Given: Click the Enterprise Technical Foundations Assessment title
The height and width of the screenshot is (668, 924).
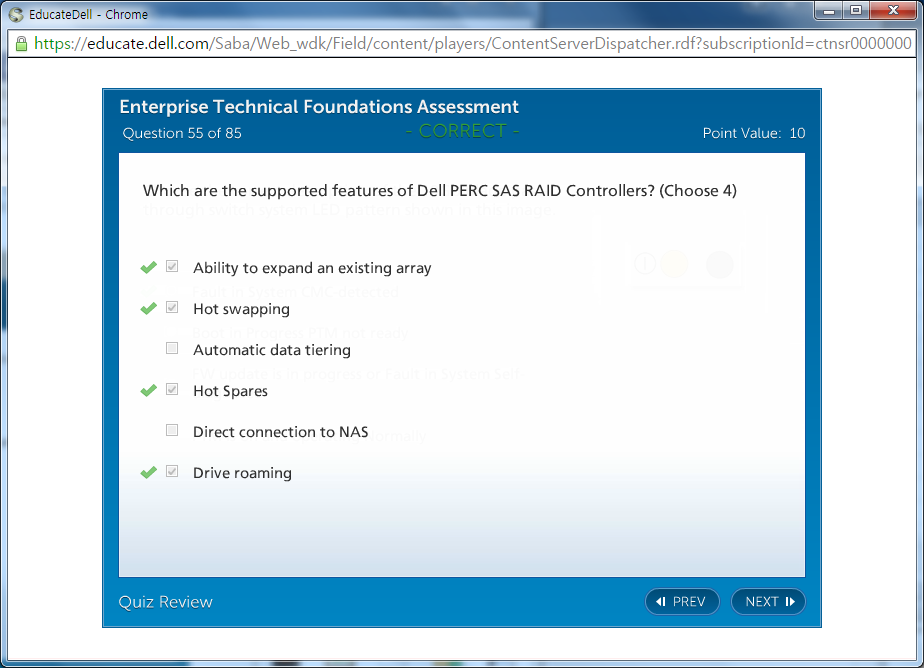Looking at the screenshot, I should tap(318, 107).
